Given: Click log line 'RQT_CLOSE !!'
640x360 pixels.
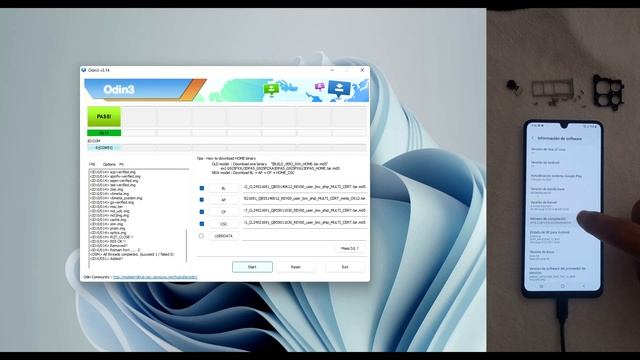Looking at the screenshot, I should 111,237.
